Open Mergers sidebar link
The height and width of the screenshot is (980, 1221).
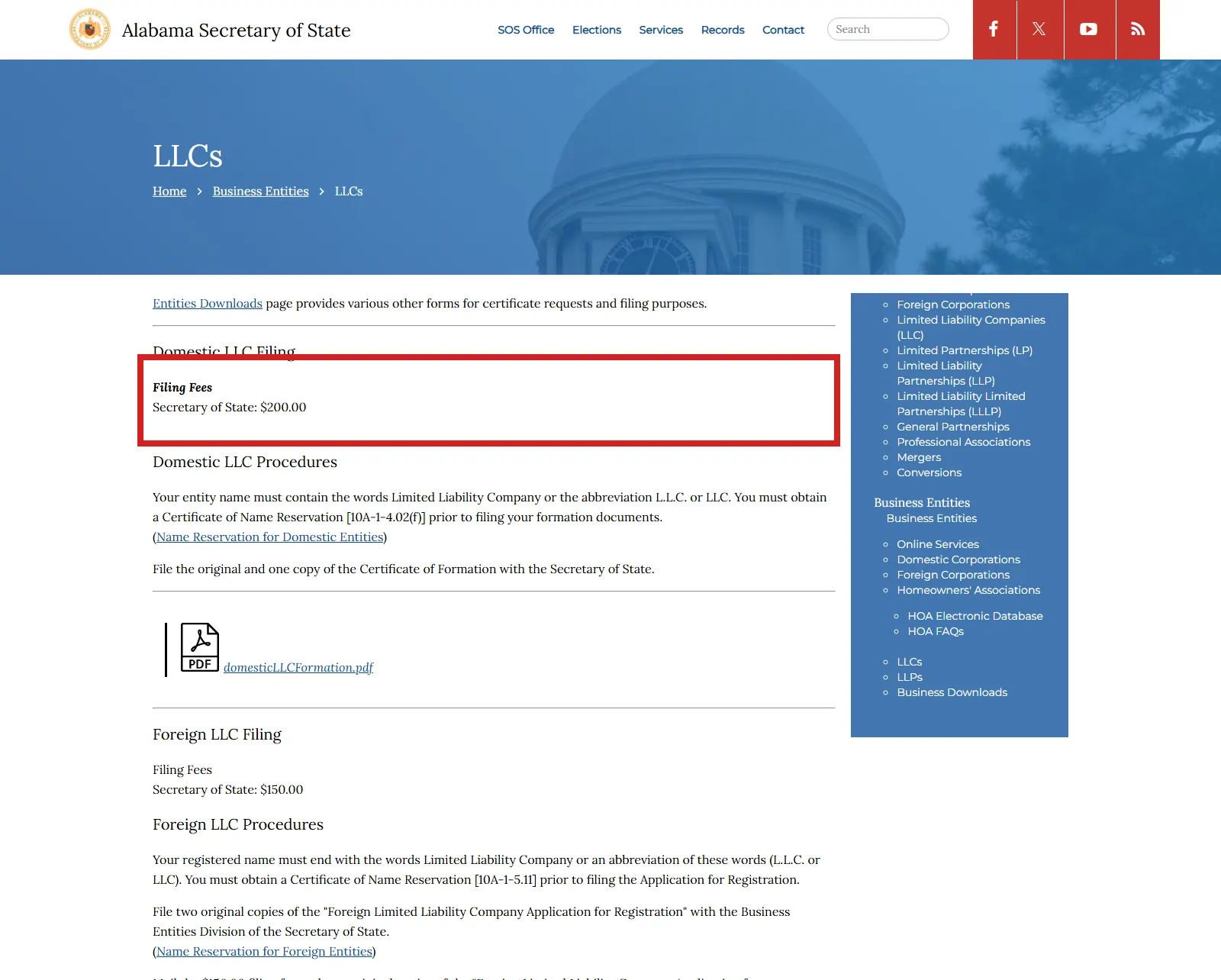pyautogui.click(x=919, y=457)
